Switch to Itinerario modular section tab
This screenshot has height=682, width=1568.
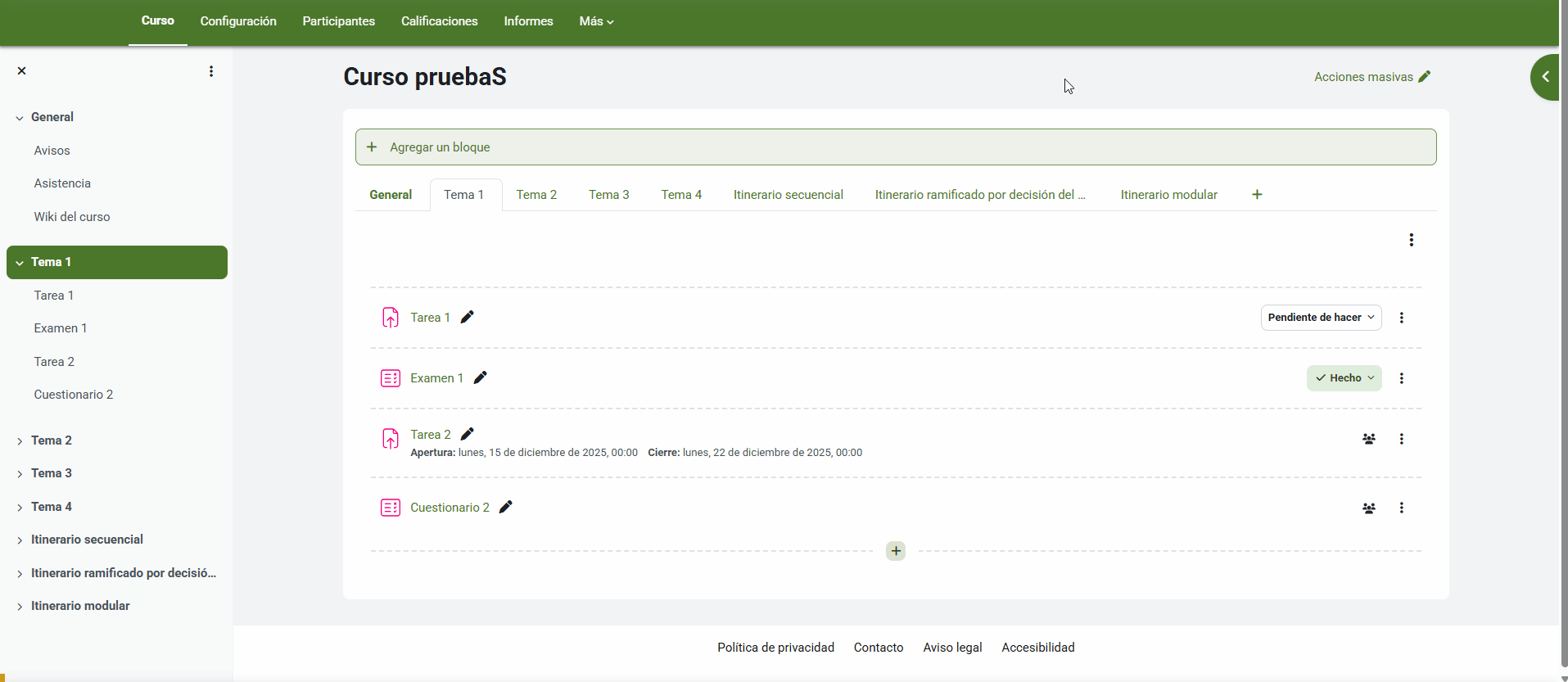[1169, 195]
